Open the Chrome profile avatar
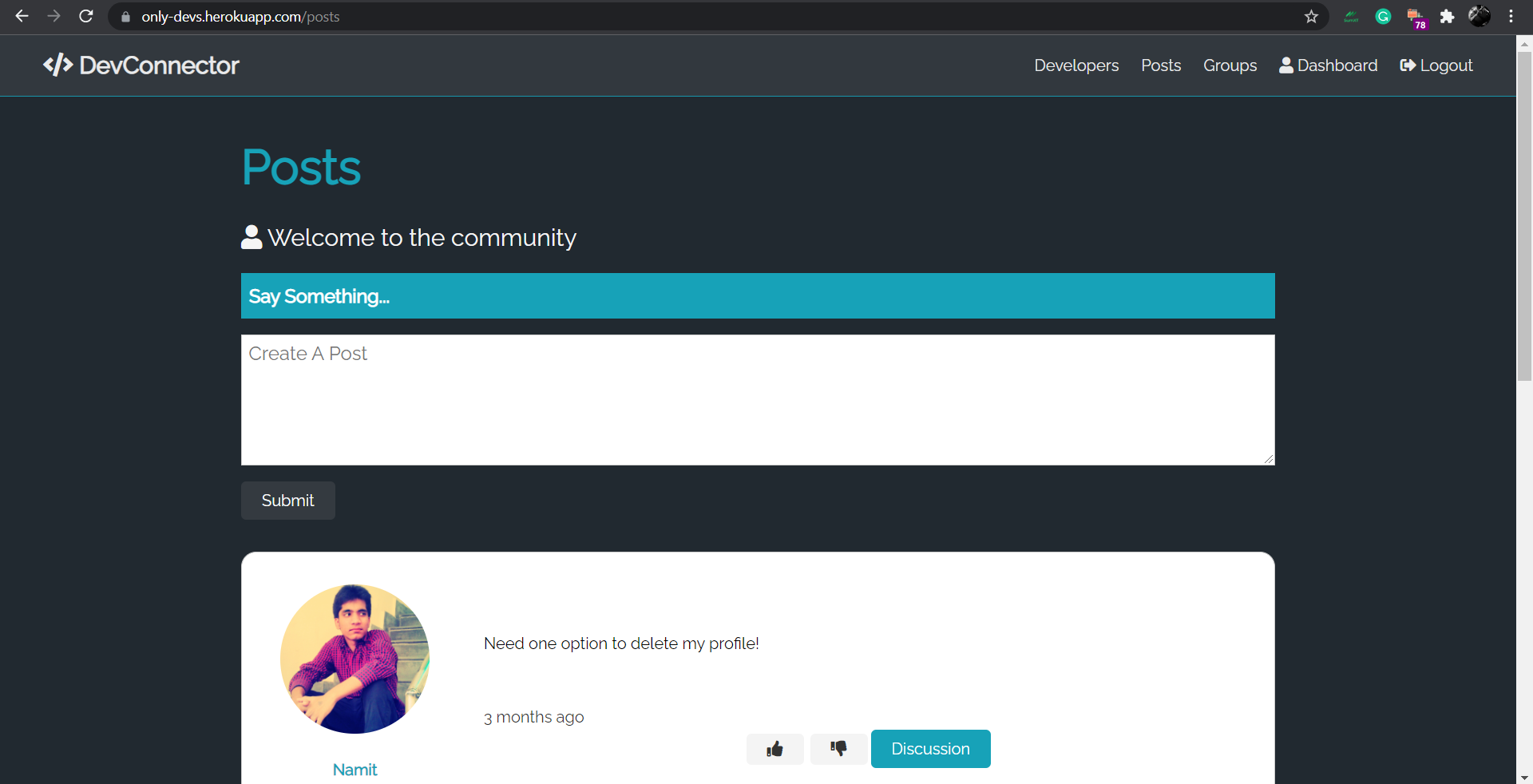Image resolution: width=1533 pixels, height=784 pixels. 1480,16
